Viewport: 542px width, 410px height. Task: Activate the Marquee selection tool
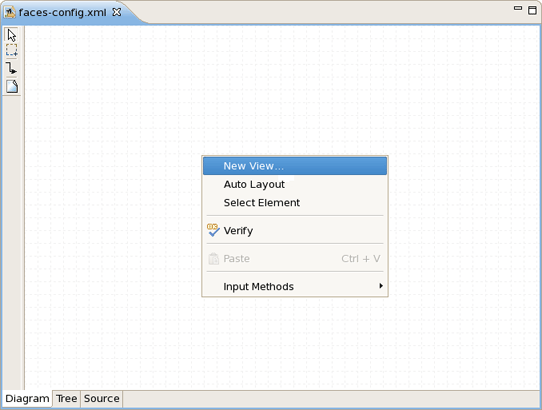pyautogui.click(x=12, y=50)
